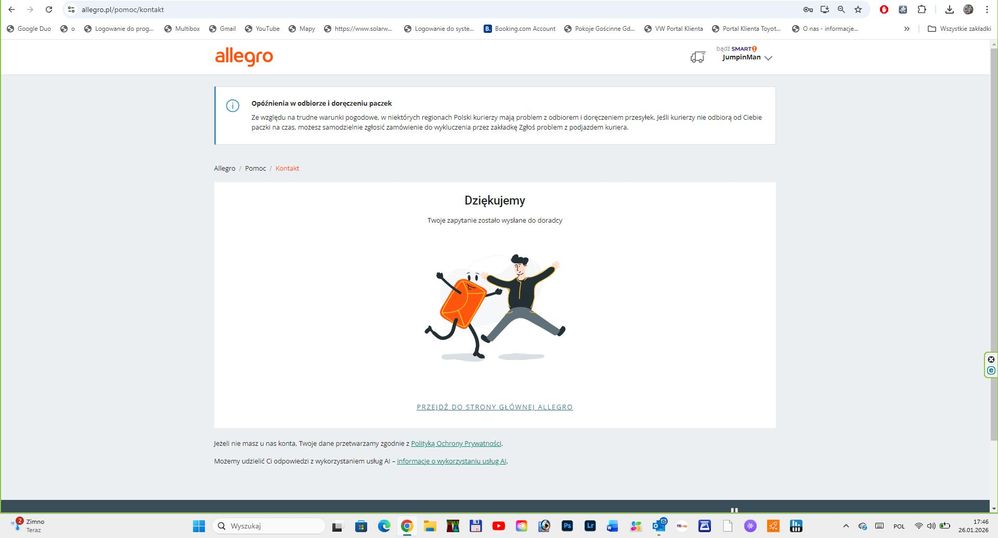Open the 'O nas - informacje' bookmark

tap(825, 29)
